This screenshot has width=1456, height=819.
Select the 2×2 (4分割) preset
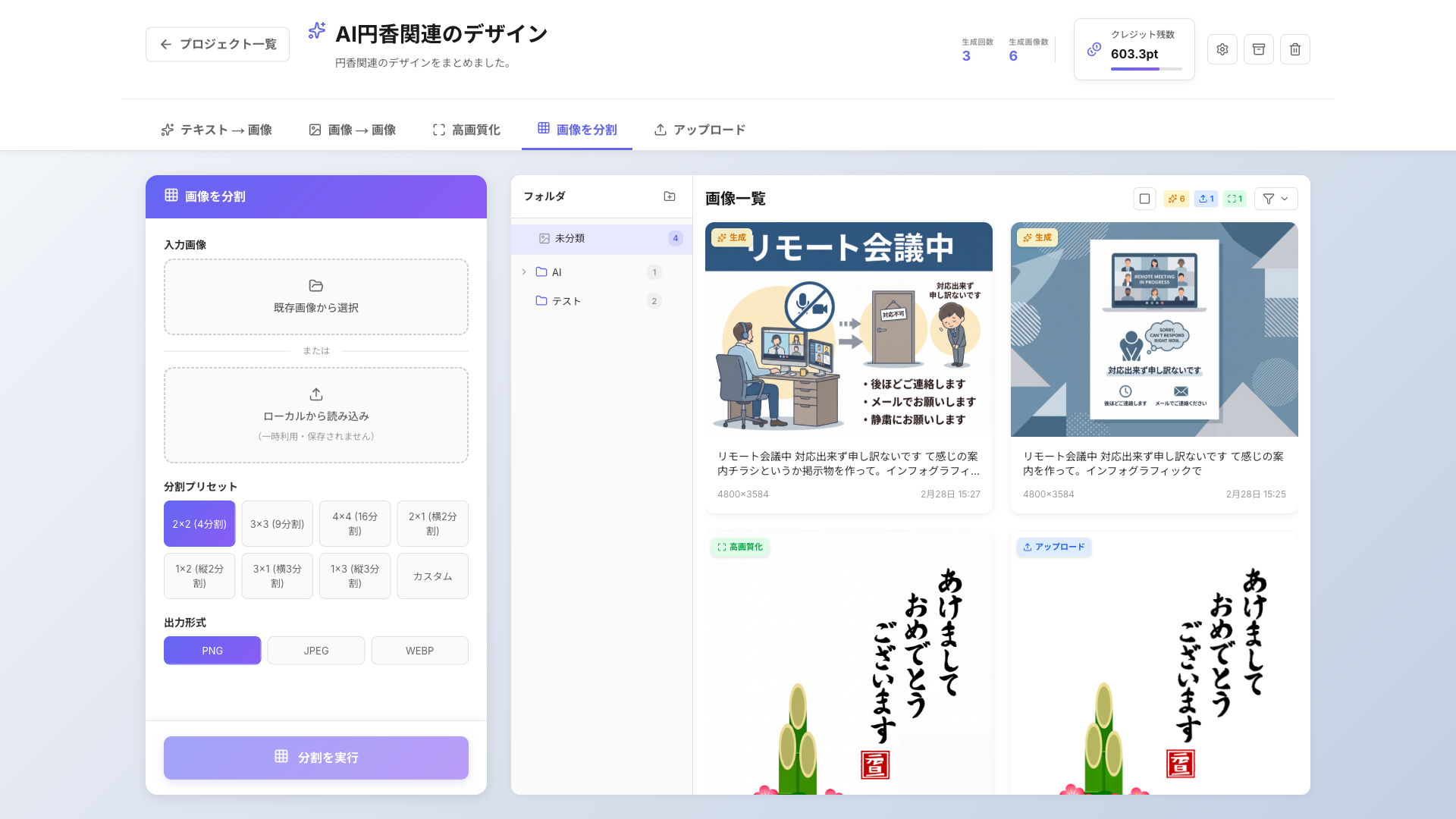199,523
